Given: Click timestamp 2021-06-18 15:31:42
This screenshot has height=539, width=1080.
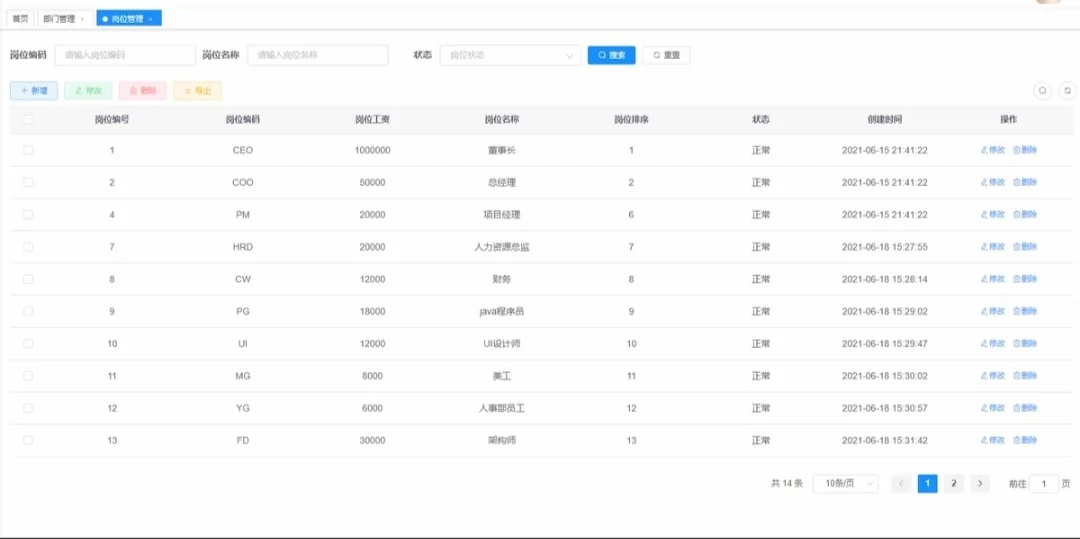Looking at the screenshot, I should 885,441.
